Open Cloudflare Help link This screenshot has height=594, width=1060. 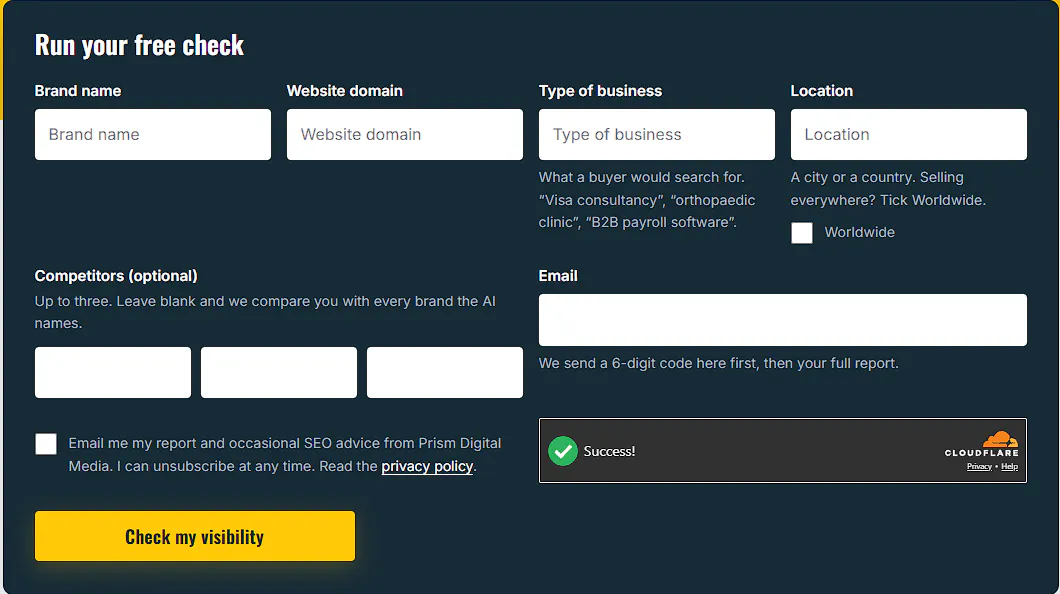(1009, 466)
